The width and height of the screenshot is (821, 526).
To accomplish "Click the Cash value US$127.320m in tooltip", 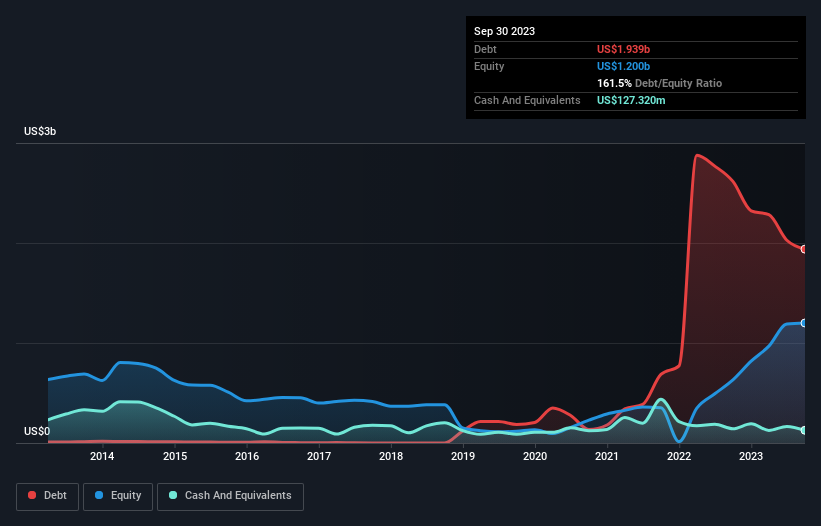I will coord(631,100).
